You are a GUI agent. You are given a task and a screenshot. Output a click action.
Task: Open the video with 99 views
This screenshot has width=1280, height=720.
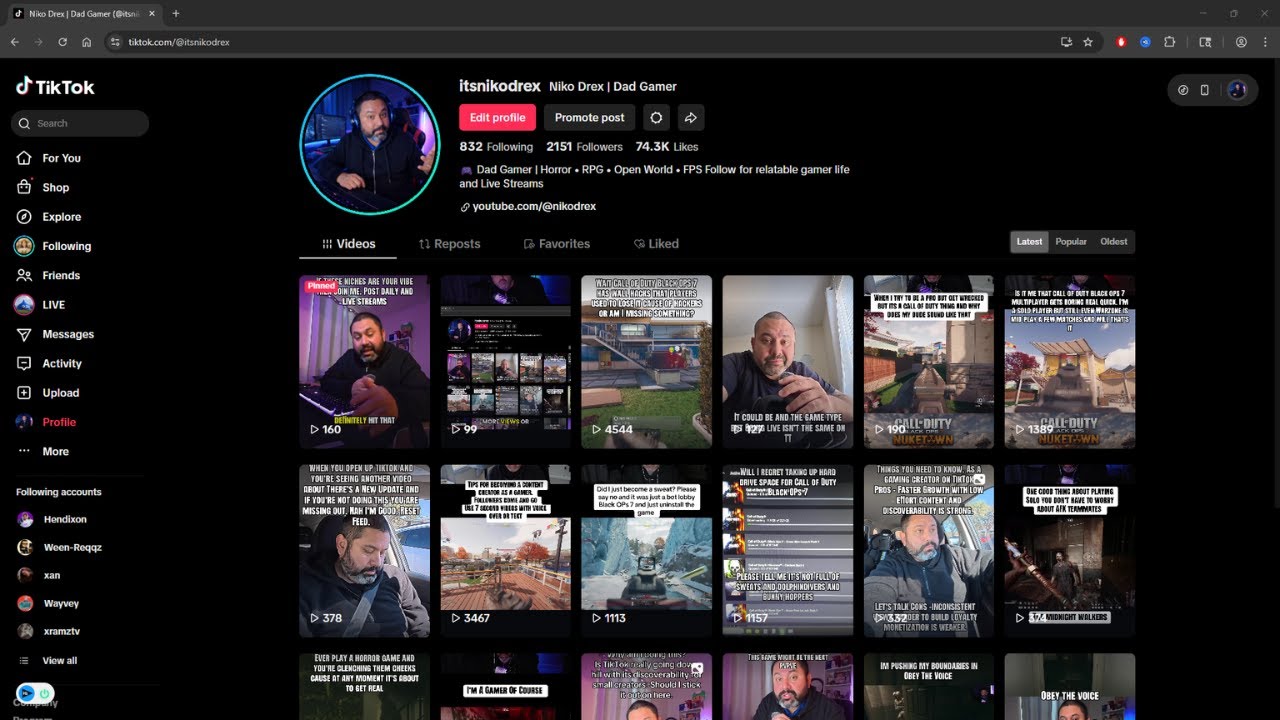(505, 361)
